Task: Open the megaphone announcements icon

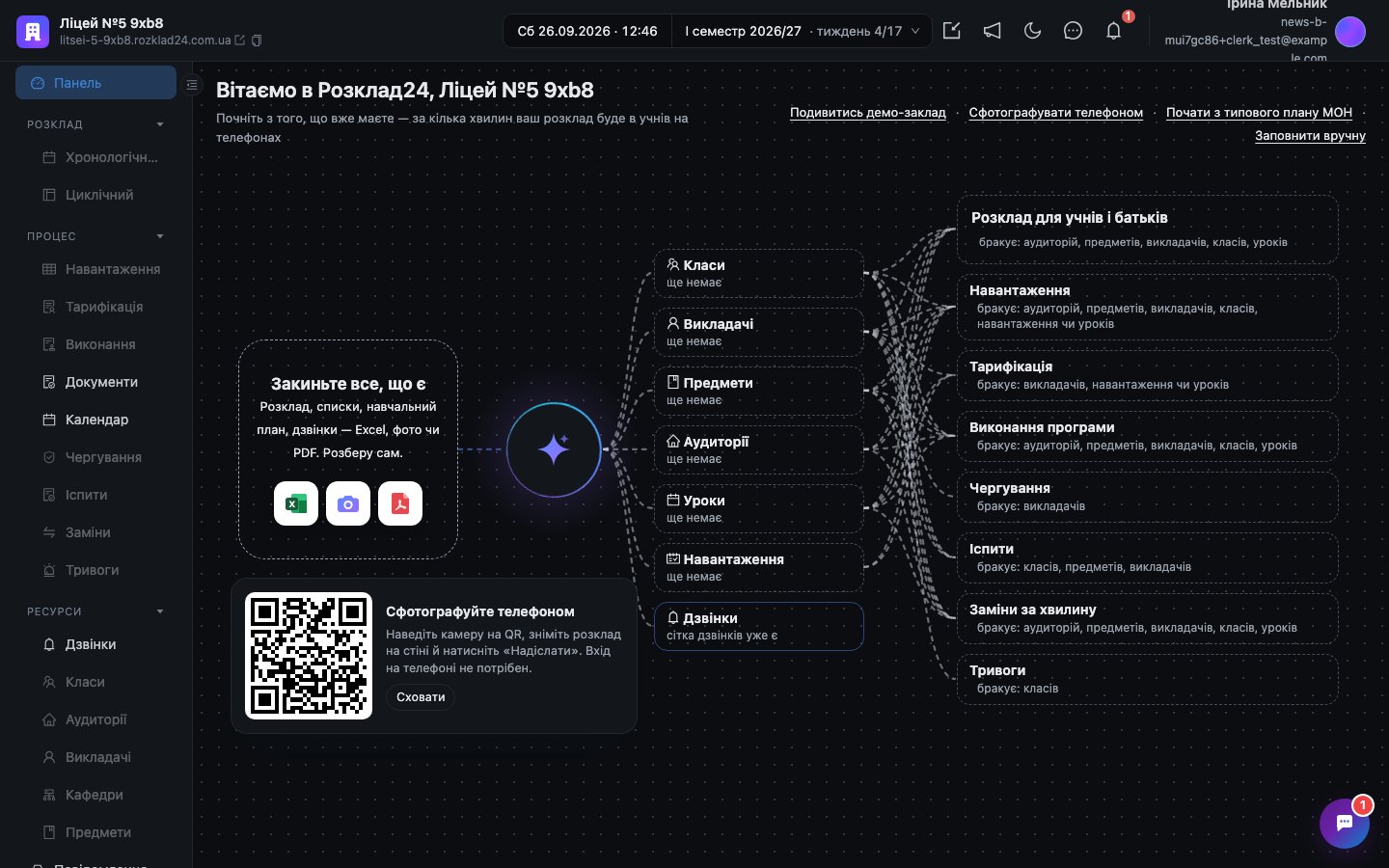Action: [x=992, y=31]
